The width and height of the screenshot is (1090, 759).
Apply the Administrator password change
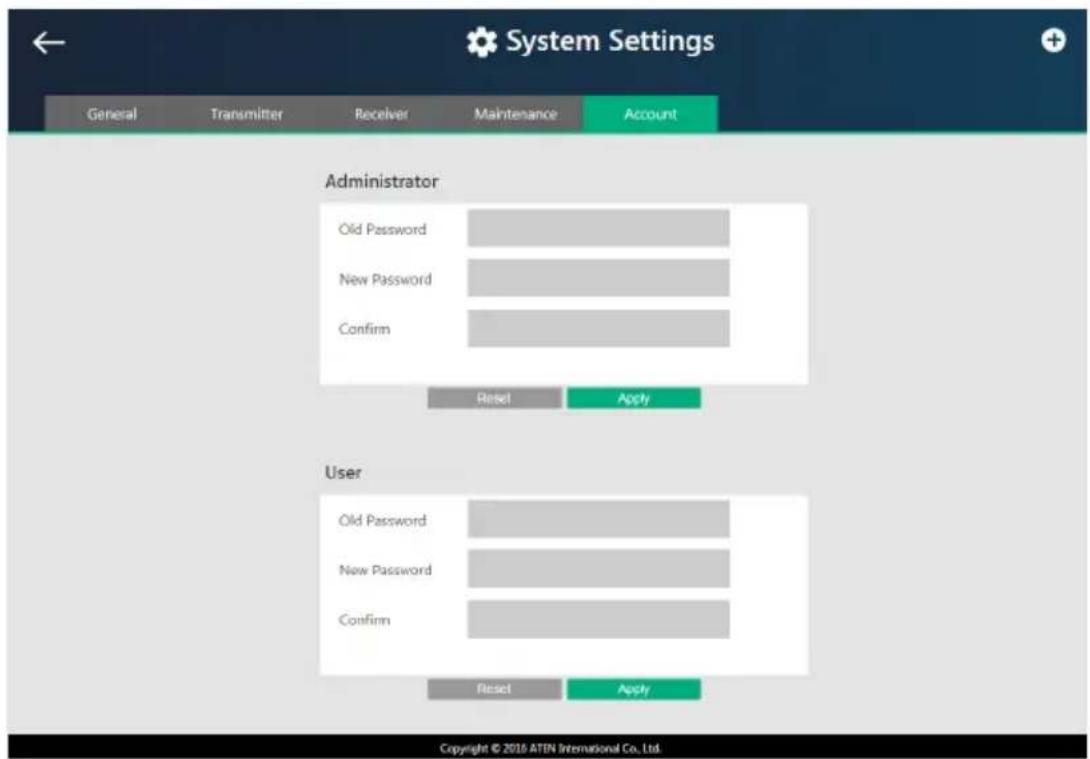[x=634, y=398]
